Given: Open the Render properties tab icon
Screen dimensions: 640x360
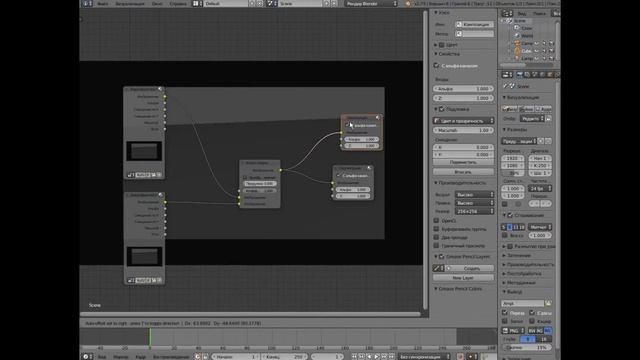Looking at the screenshot, I should coord(520,75).
